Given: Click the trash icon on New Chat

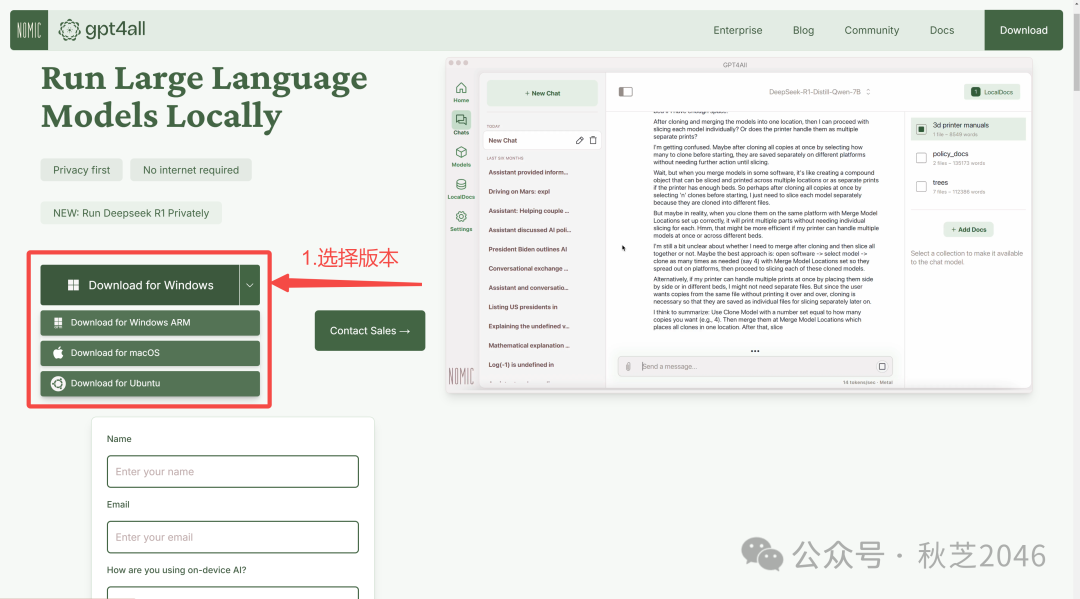Looking at the screenshot, I should [x=592, y=140].
